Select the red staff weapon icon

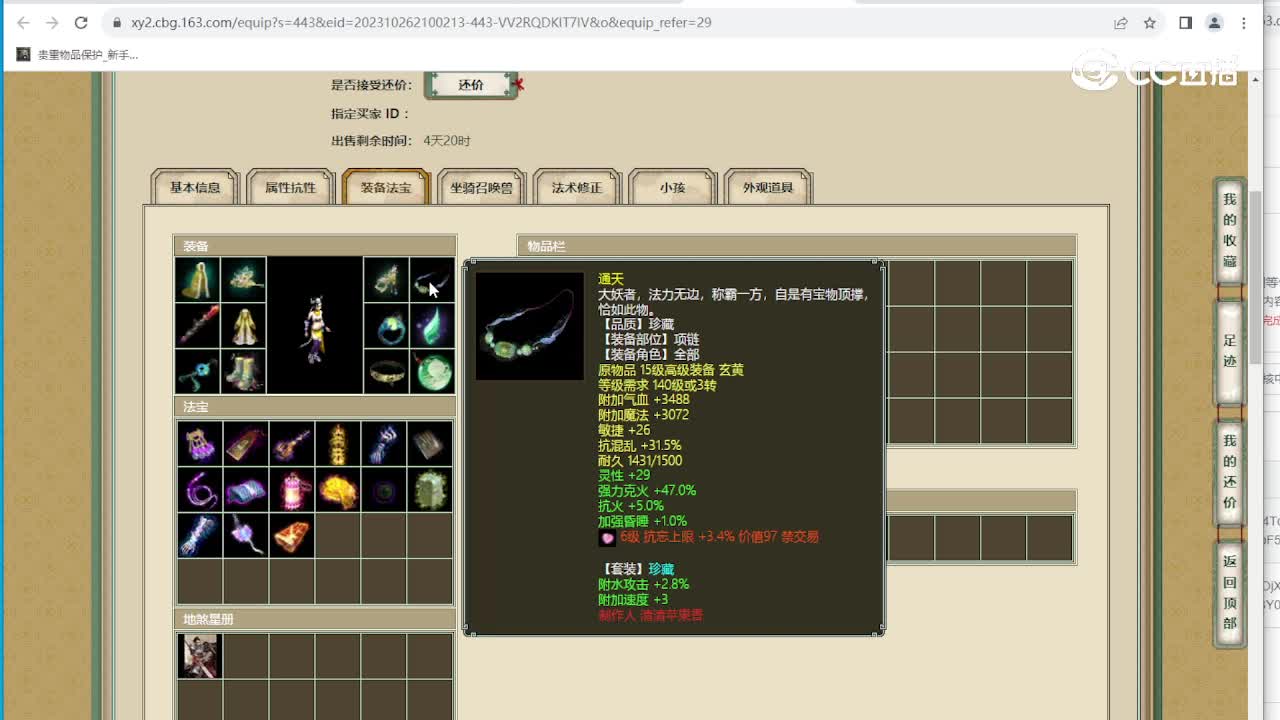[x=198, y=326]
